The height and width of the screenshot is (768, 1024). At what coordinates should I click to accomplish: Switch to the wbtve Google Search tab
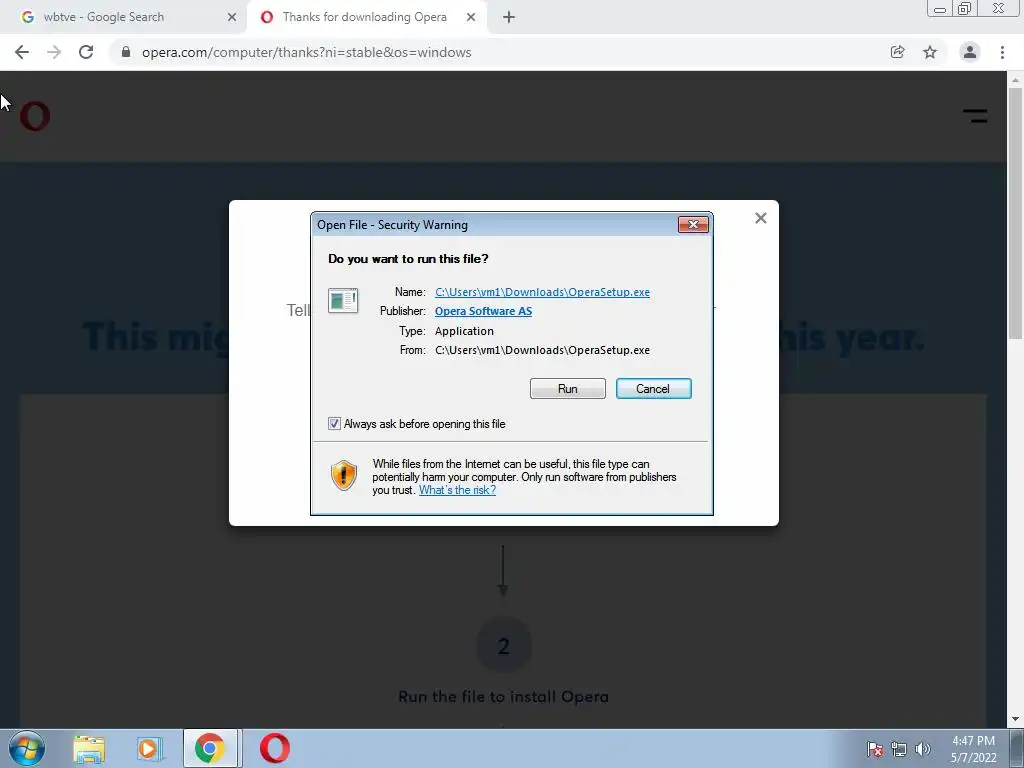[x=124, y=17]
